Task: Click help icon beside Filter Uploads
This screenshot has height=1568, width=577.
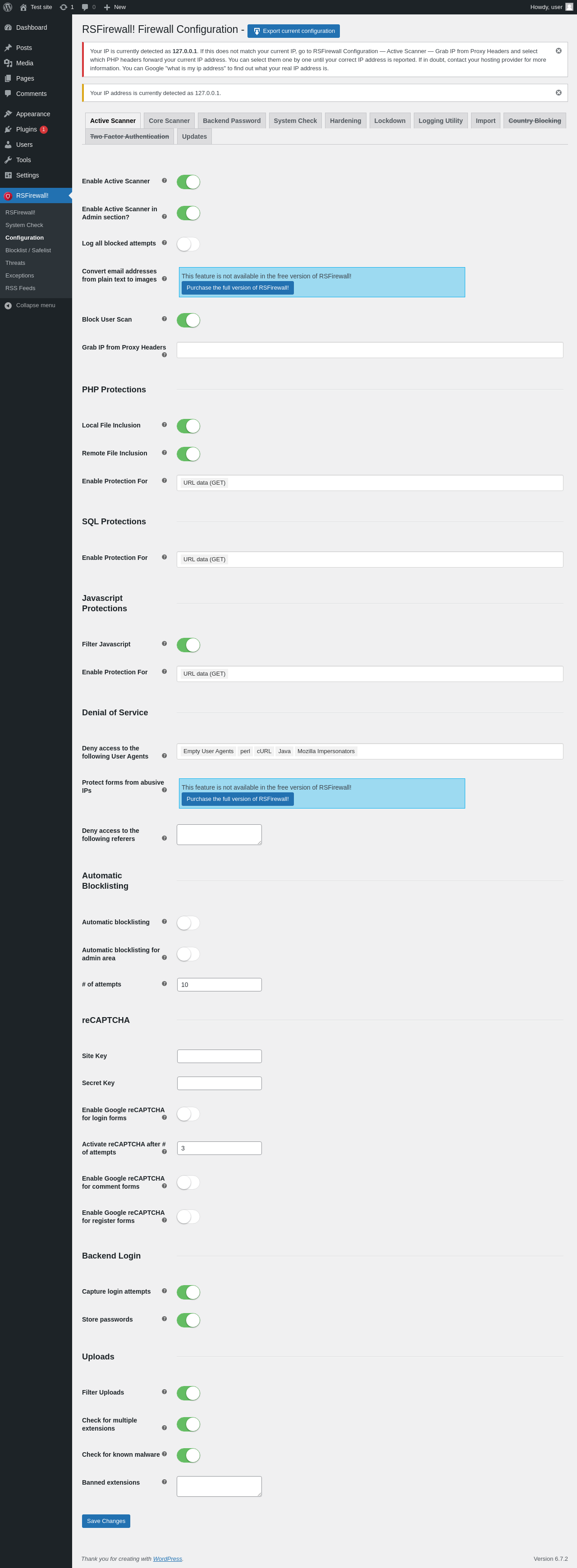Action: click(x=164, y=1391)
